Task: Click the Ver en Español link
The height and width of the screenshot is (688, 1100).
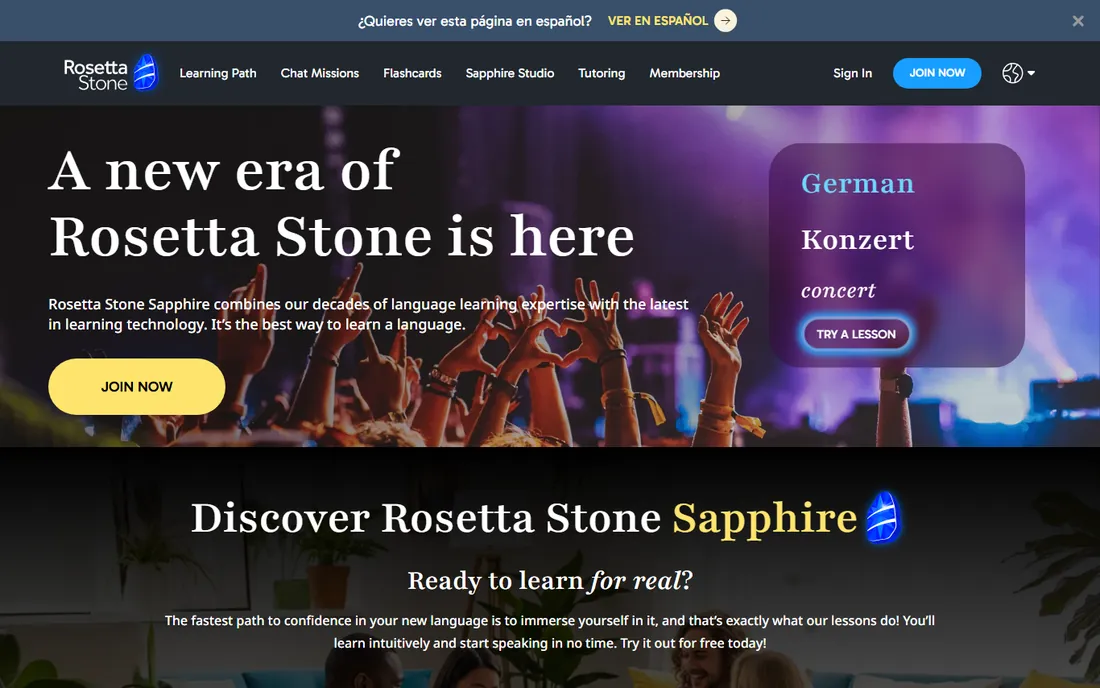Action: (x=657, y=21)
